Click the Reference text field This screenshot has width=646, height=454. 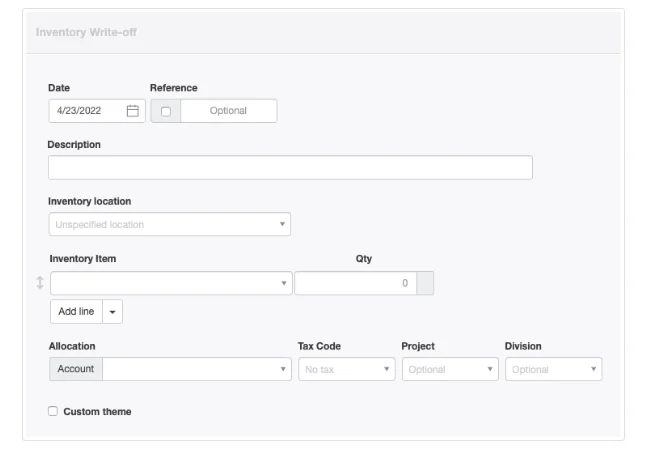(x=229, y=111)
